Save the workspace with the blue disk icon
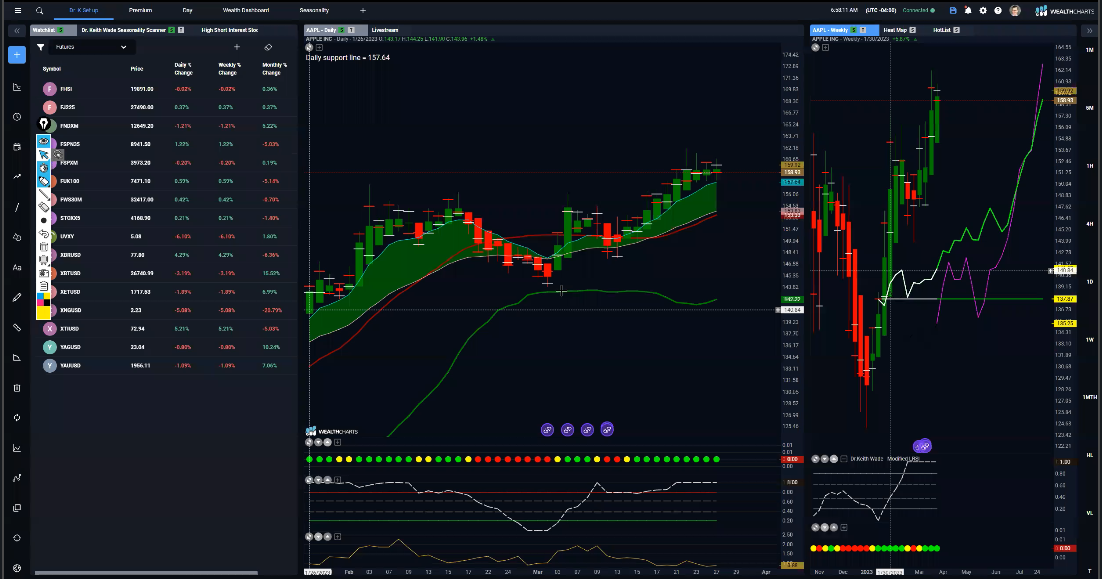Screen dimensions: 1102x579 click(x=953, y=11)
